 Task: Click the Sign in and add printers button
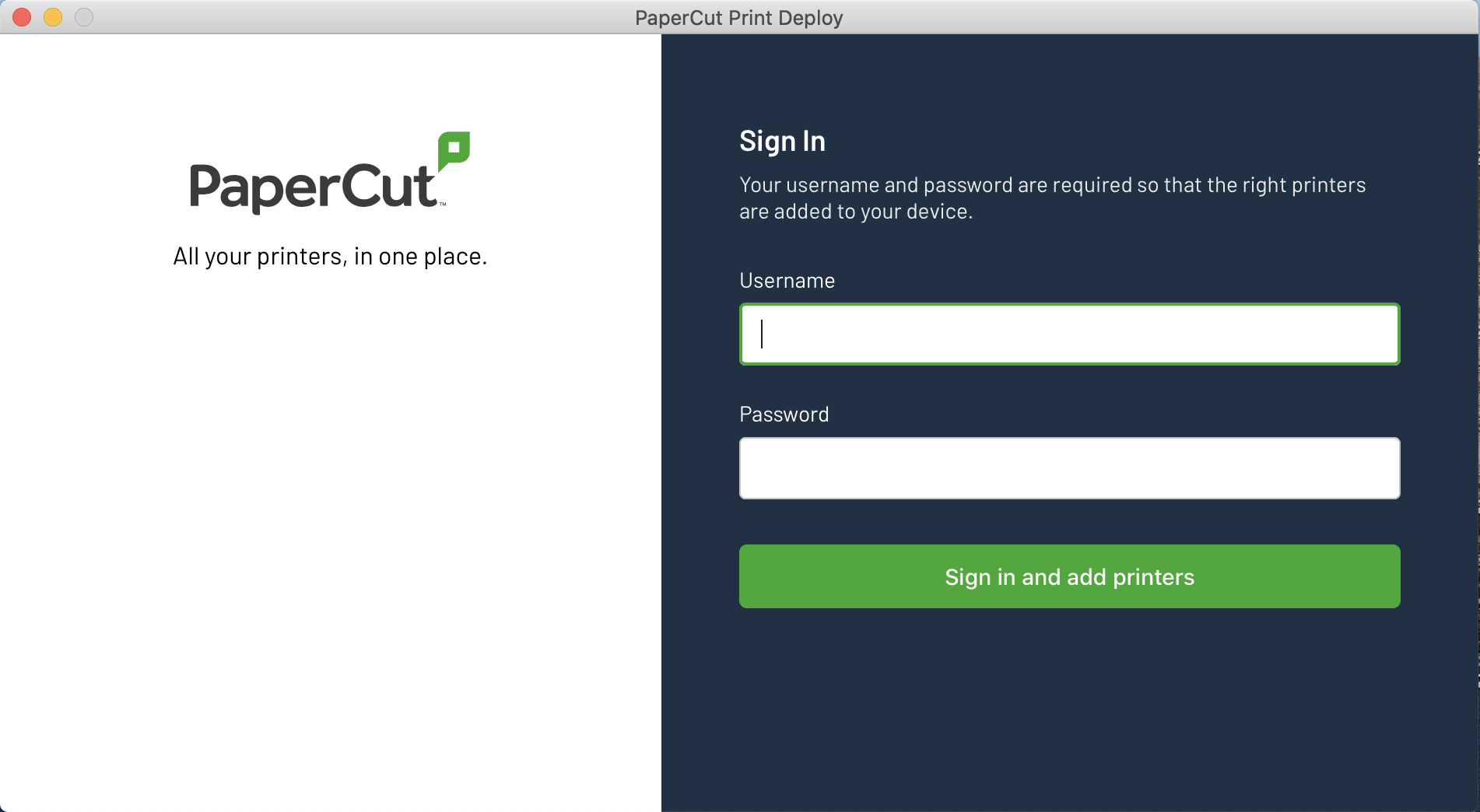tap(1069, 576)
